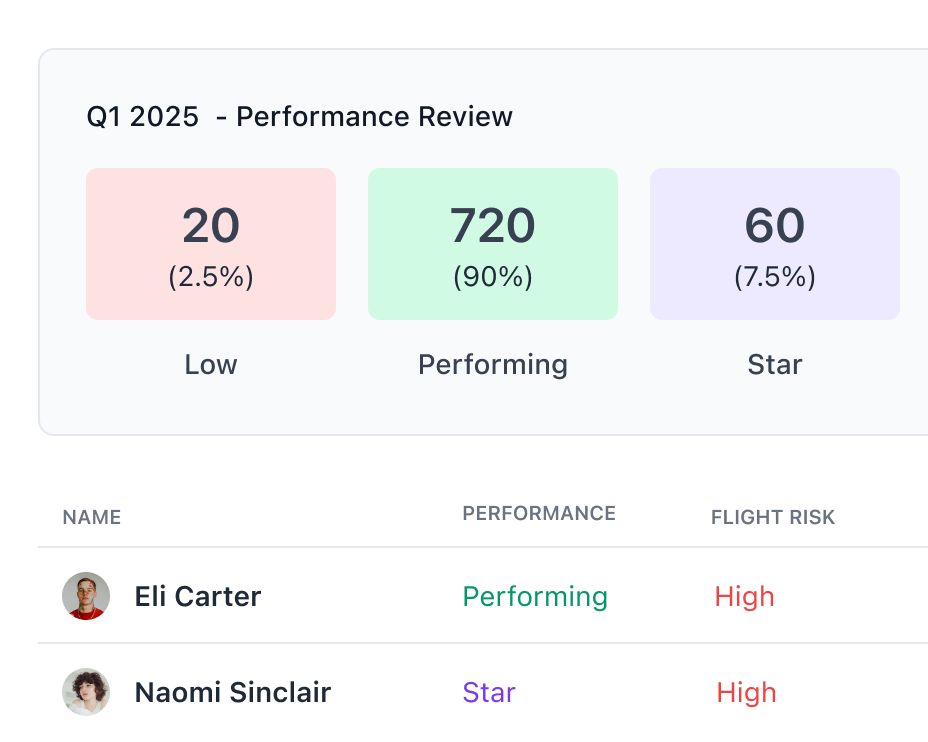
Task: Open Naomi Sinclair's profile name
Action: (233, 692)
